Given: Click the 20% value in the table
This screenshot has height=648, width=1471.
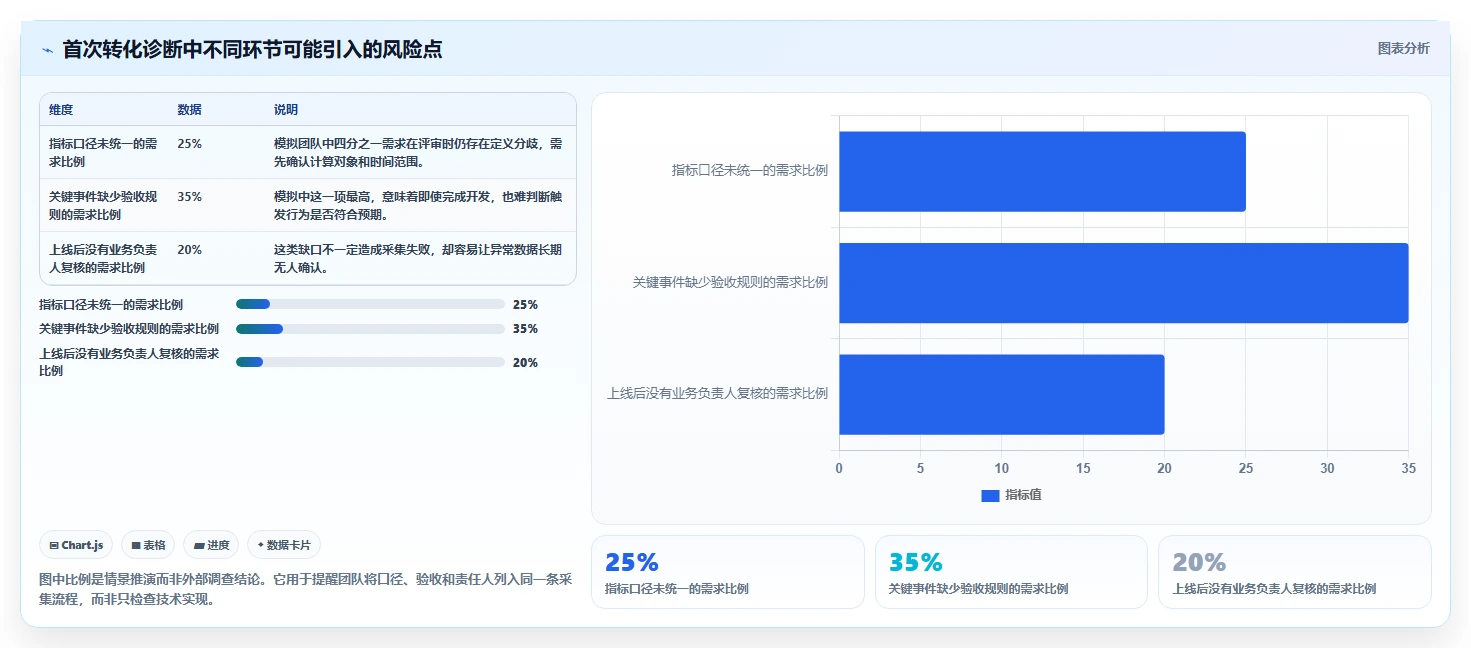Looking at the screenshot, I should pyautogui.click(x=189, y=250).
